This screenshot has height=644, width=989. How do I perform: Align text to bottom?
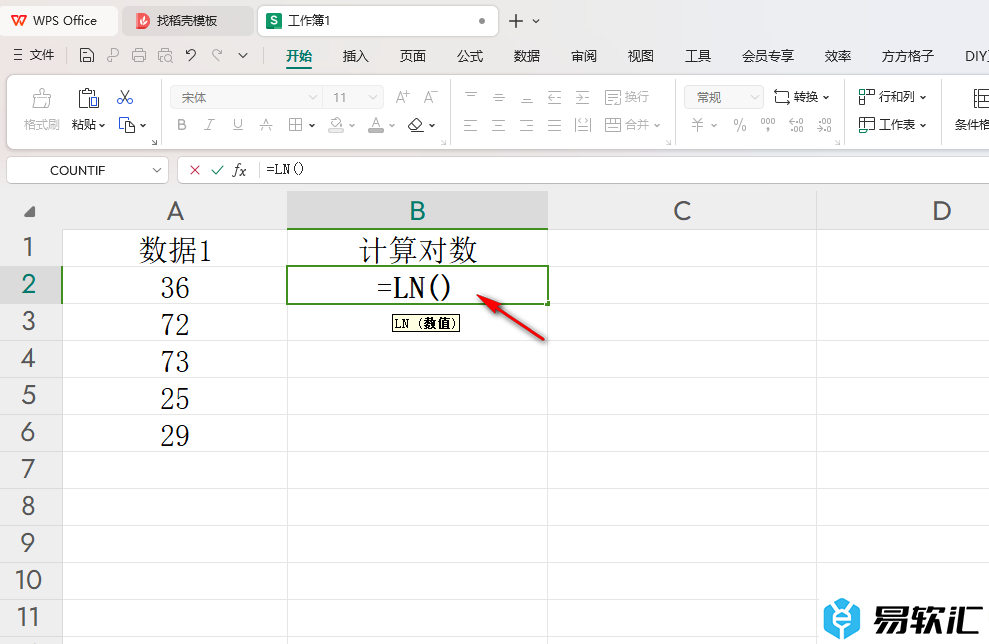click(x=527, y=97)
